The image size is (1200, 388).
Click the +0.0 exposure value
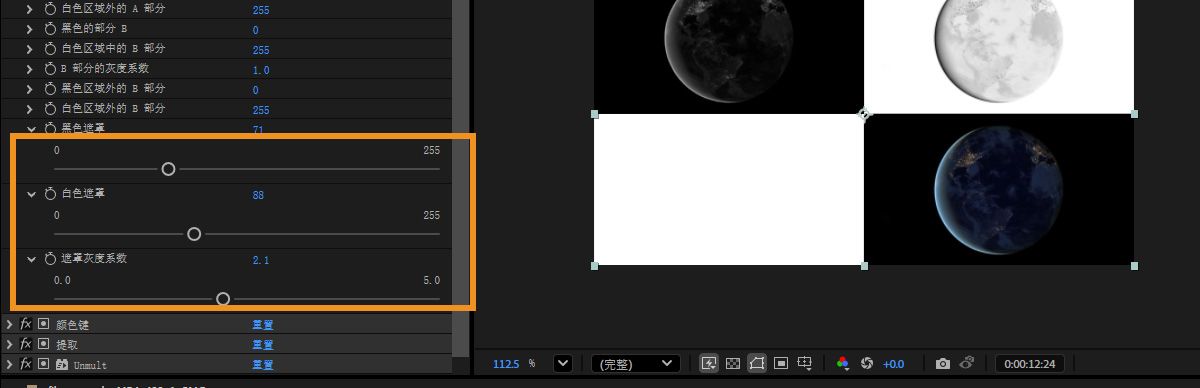coord(894,364)
